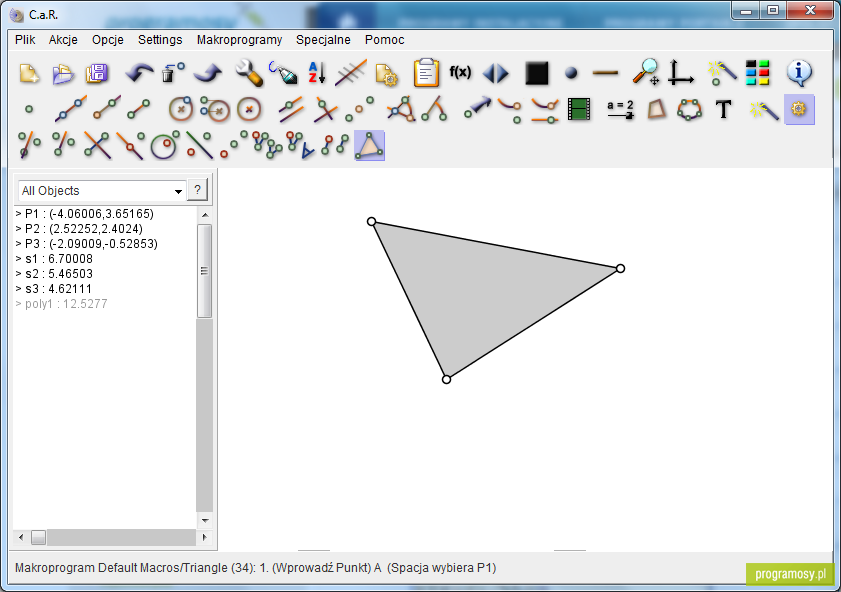
Task: Click the wrench edit-object tool
Action: [249, 73]
